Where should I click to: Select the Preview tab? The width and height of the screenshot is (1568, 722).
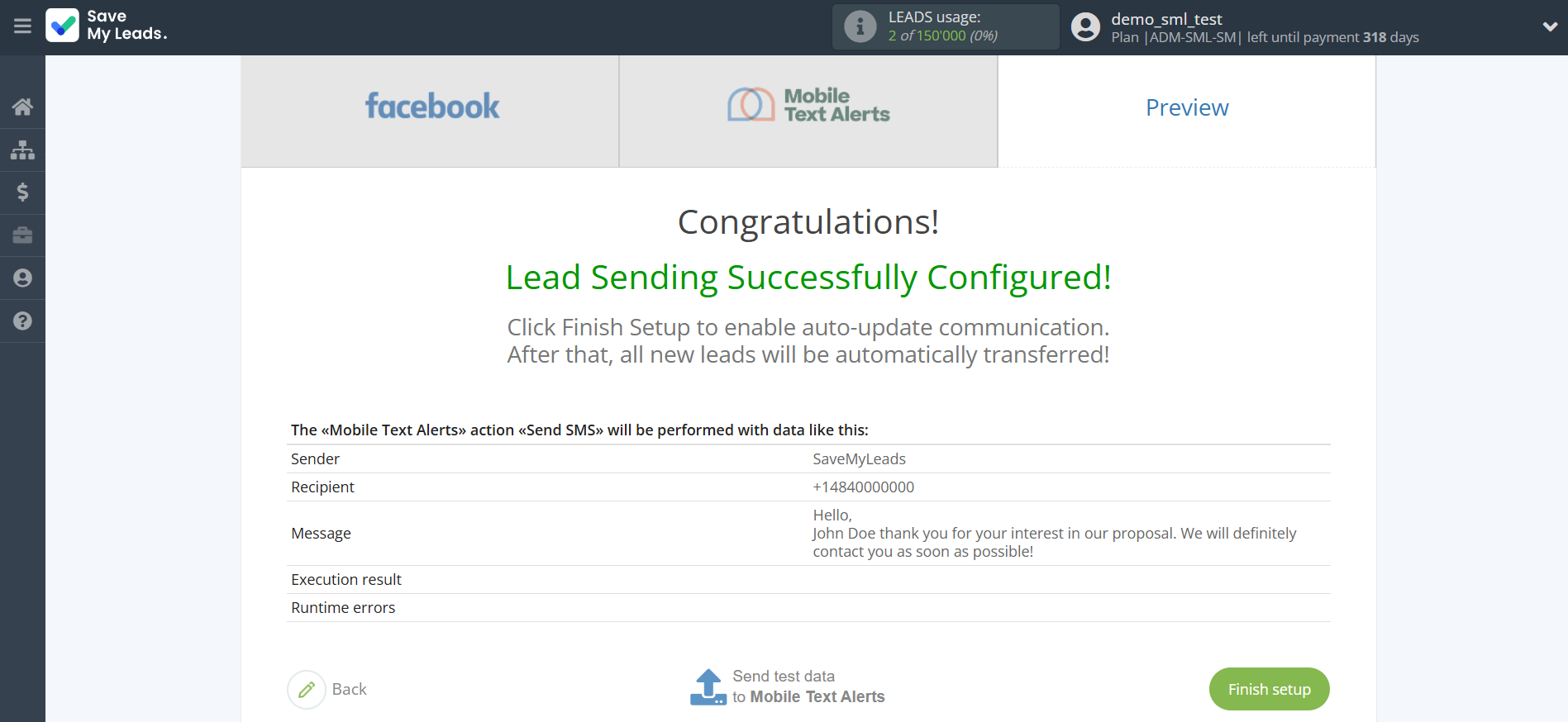click(1186, 107)
